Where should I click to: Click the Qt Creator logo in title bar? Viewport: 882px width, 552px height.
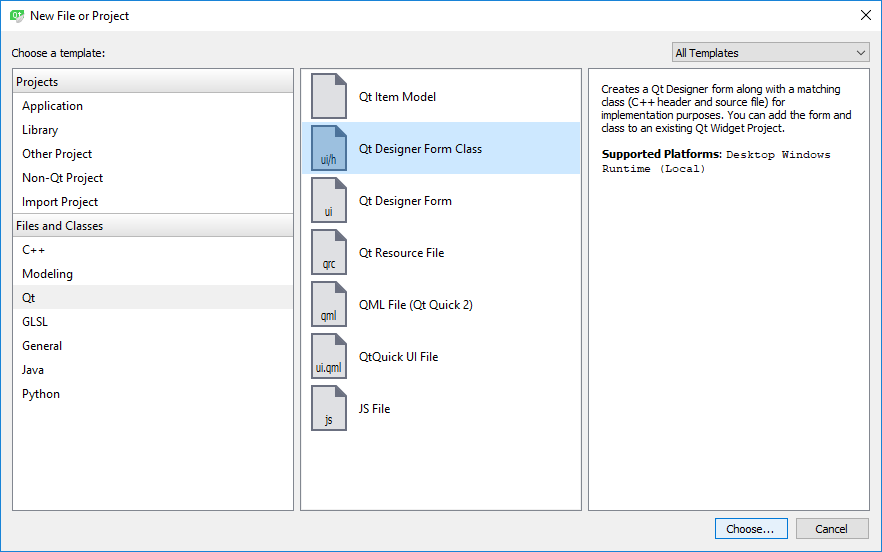click(16, 15)
